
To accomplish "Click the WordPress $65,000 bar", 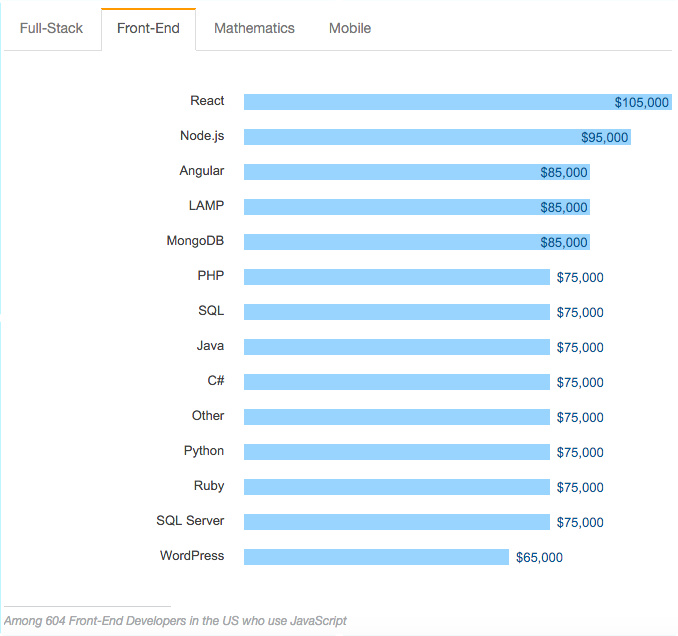I will (x=376, y=557).
